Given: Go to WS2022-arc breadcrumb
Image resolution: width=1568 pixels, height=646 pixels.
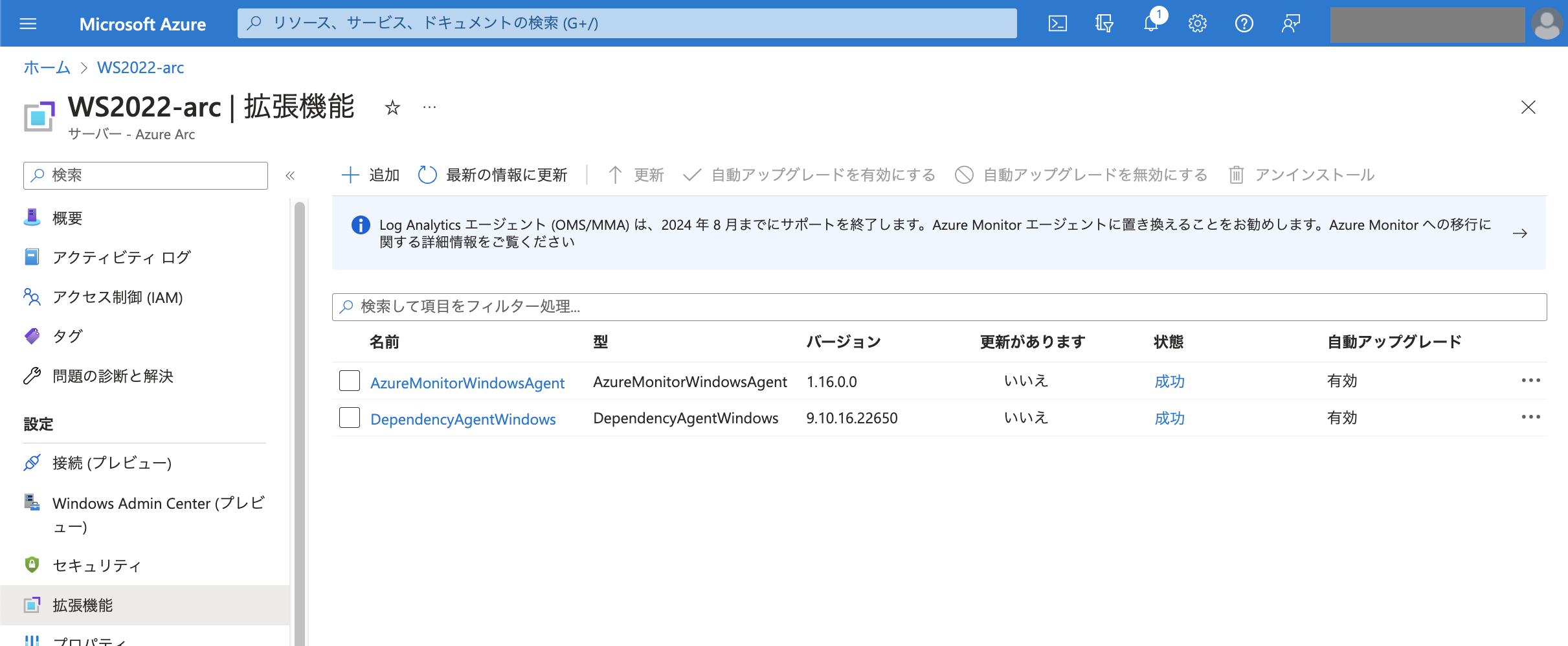Looking at the screenshot, I should [140, 67].
